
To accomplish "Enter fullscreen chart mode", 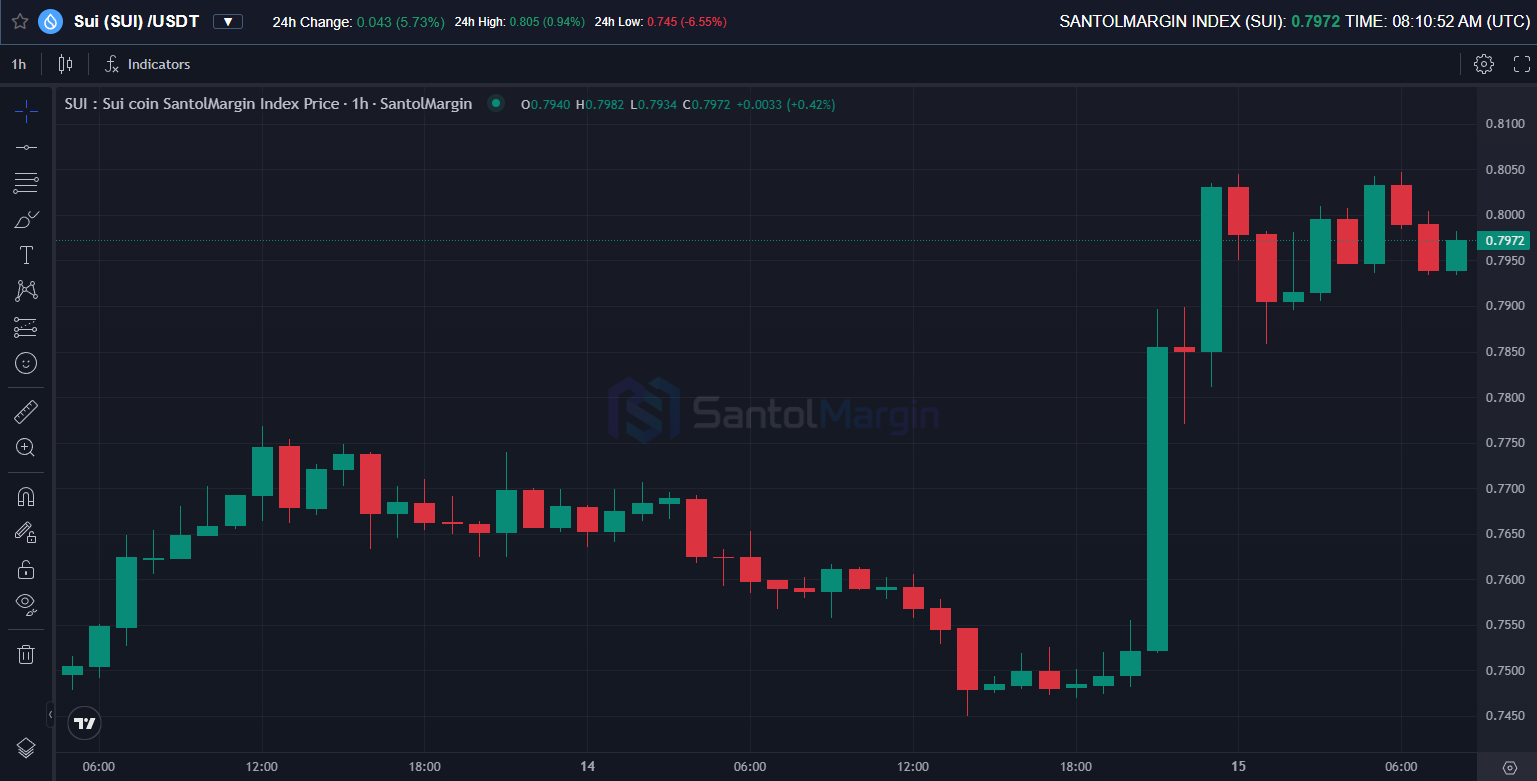I will click(x=1522, y=64).
